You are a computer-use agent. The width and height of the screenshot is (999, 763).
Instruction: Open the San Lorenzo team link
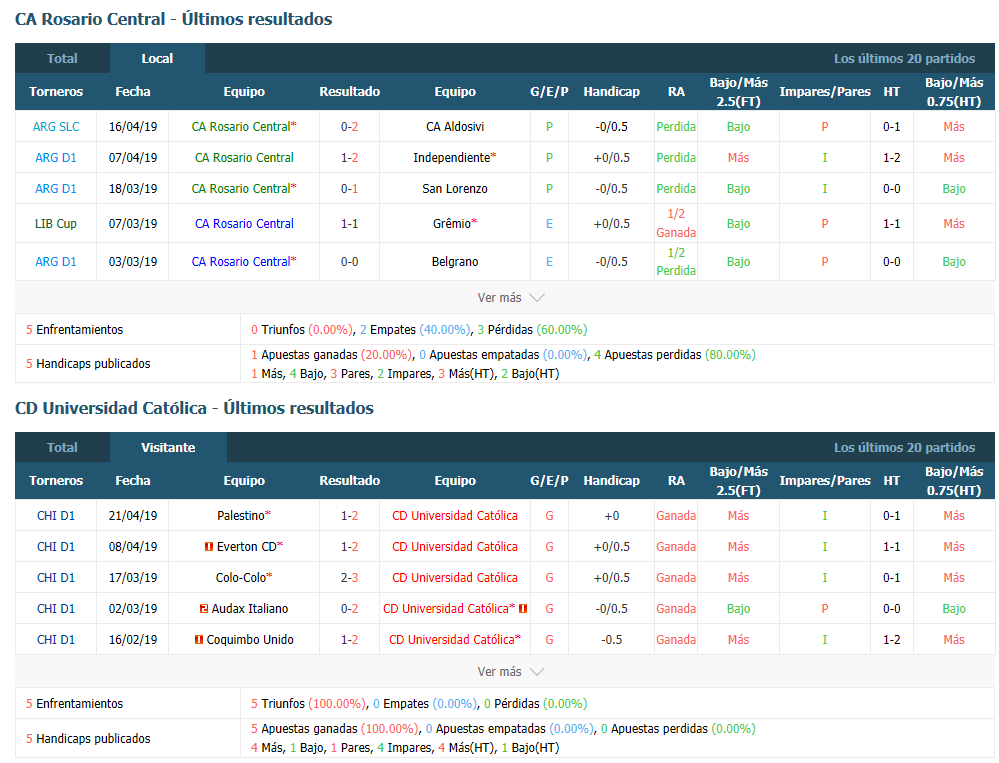pos(455,189)
